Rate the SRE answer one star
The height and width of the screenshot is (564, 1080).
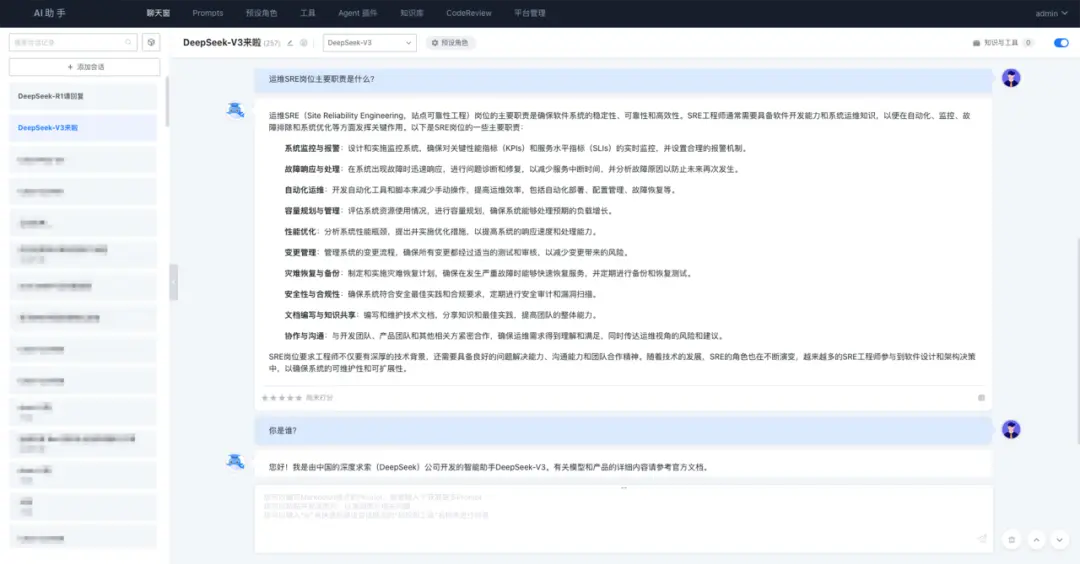[265, 398]
